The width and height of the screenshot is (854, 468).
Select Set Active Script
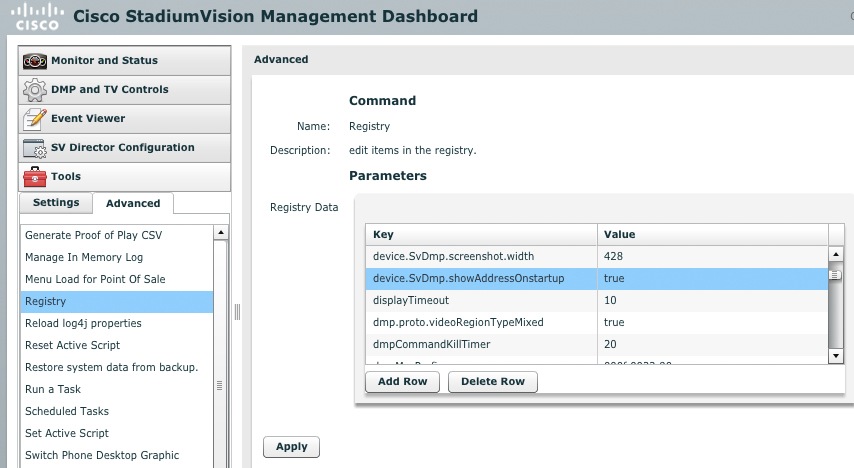[117, 433]
